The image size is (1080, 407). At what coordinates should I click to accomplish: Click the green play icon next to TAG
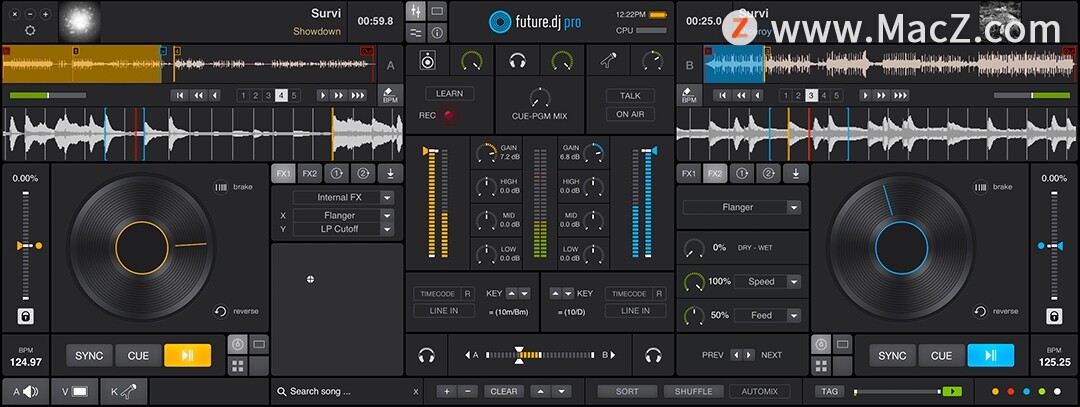tap(953, 391)
